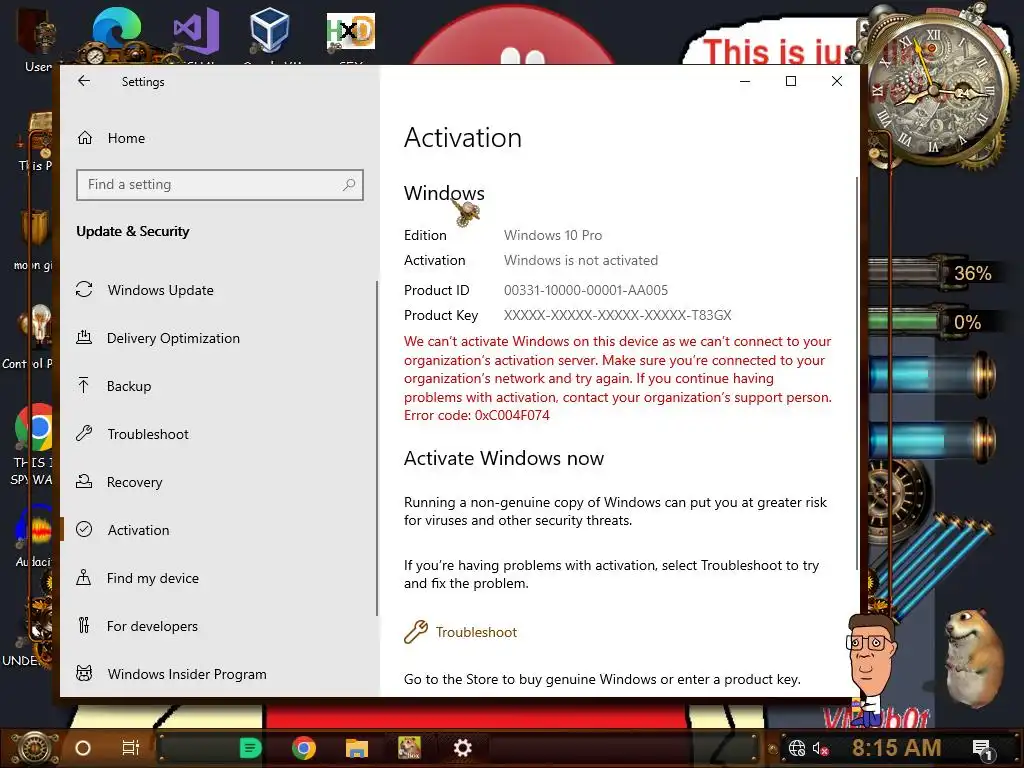
Task: Select Troubleshoot in the sidebar
Action: (x=148, y=434)
